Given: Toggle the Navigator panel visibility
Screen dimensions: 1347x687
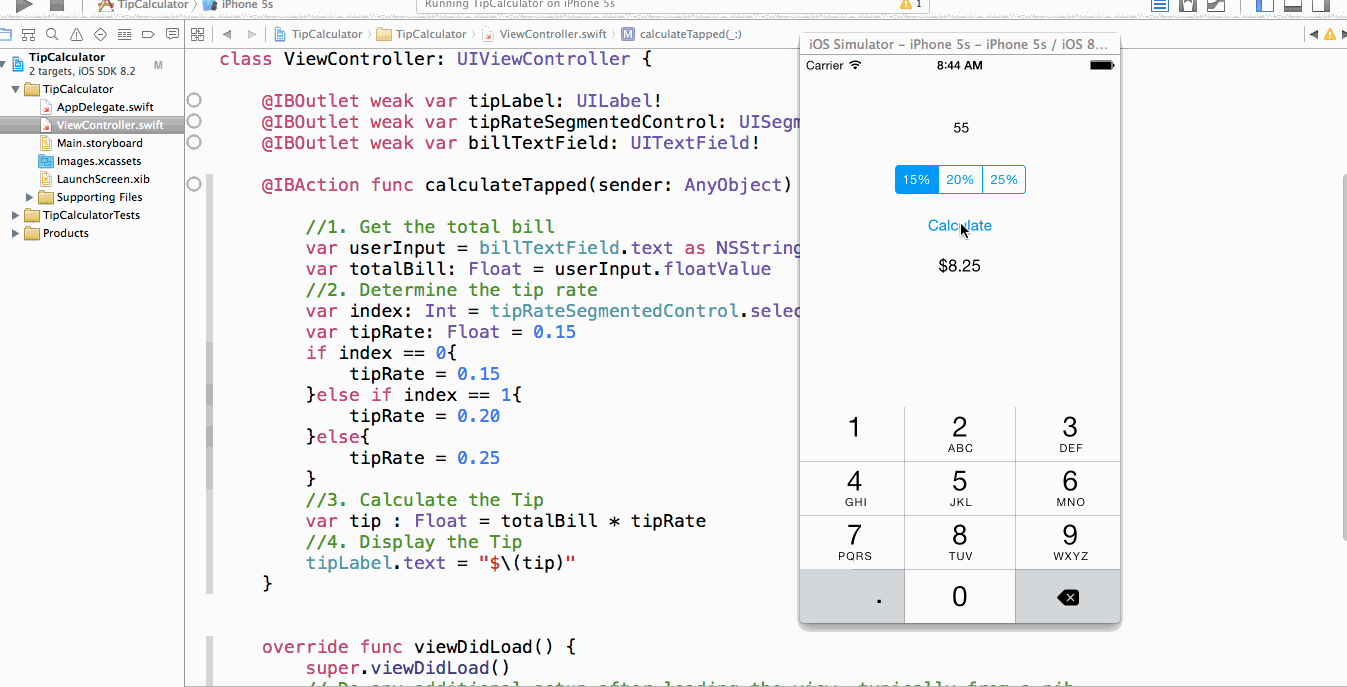Looking at the screenshot, I should [1265, 5].
